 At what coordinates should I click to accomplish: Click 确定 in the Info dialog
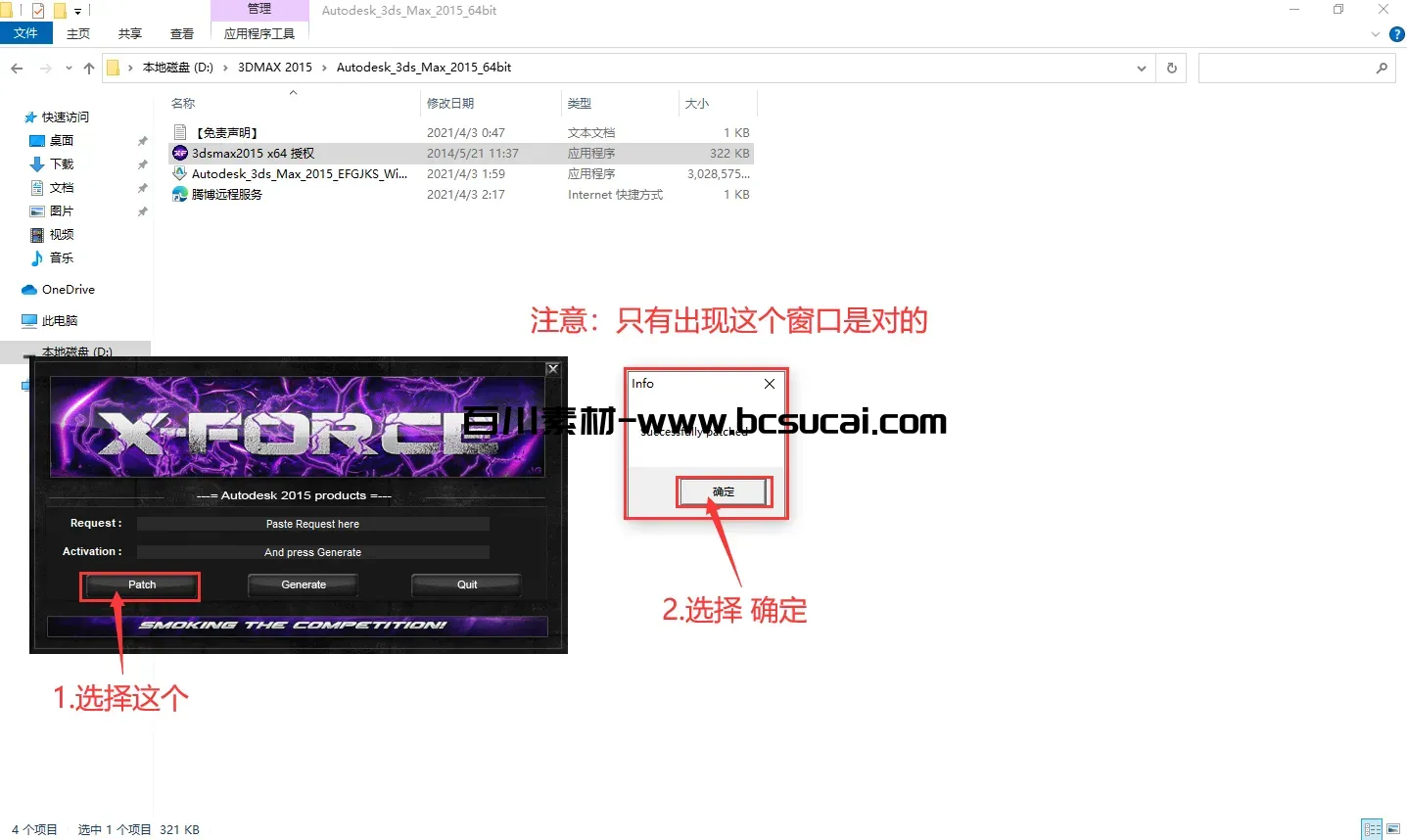coord(724,491)
